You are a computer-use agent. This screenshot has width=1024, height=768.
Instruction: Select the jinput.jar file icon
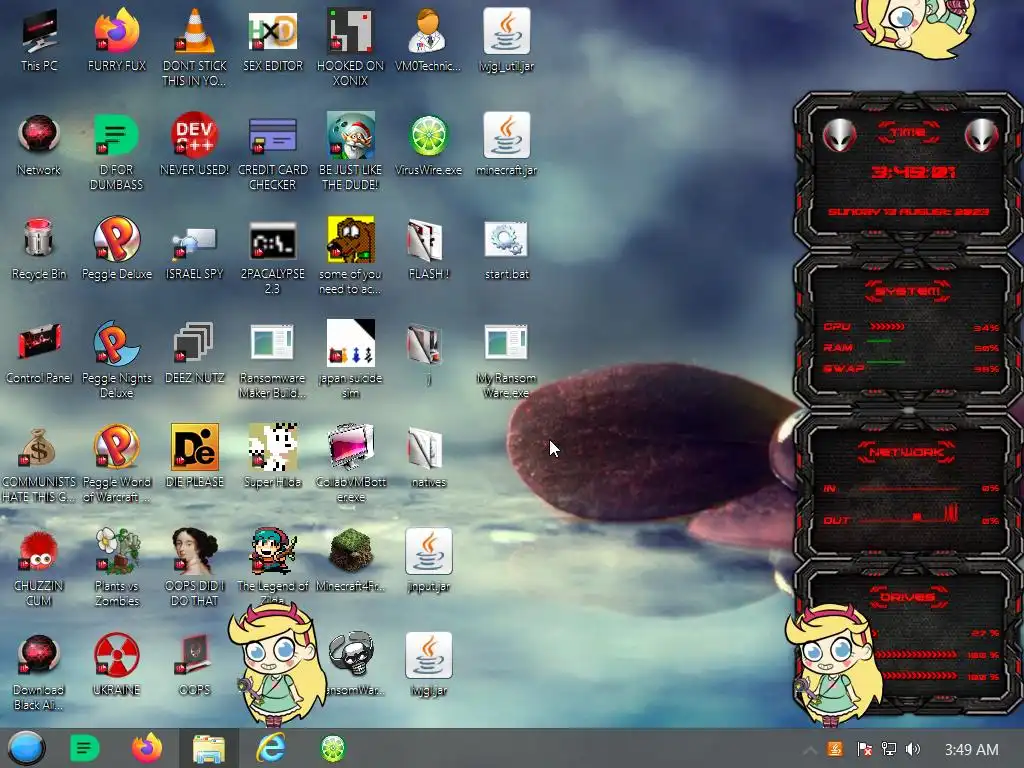tap(428, 551)
